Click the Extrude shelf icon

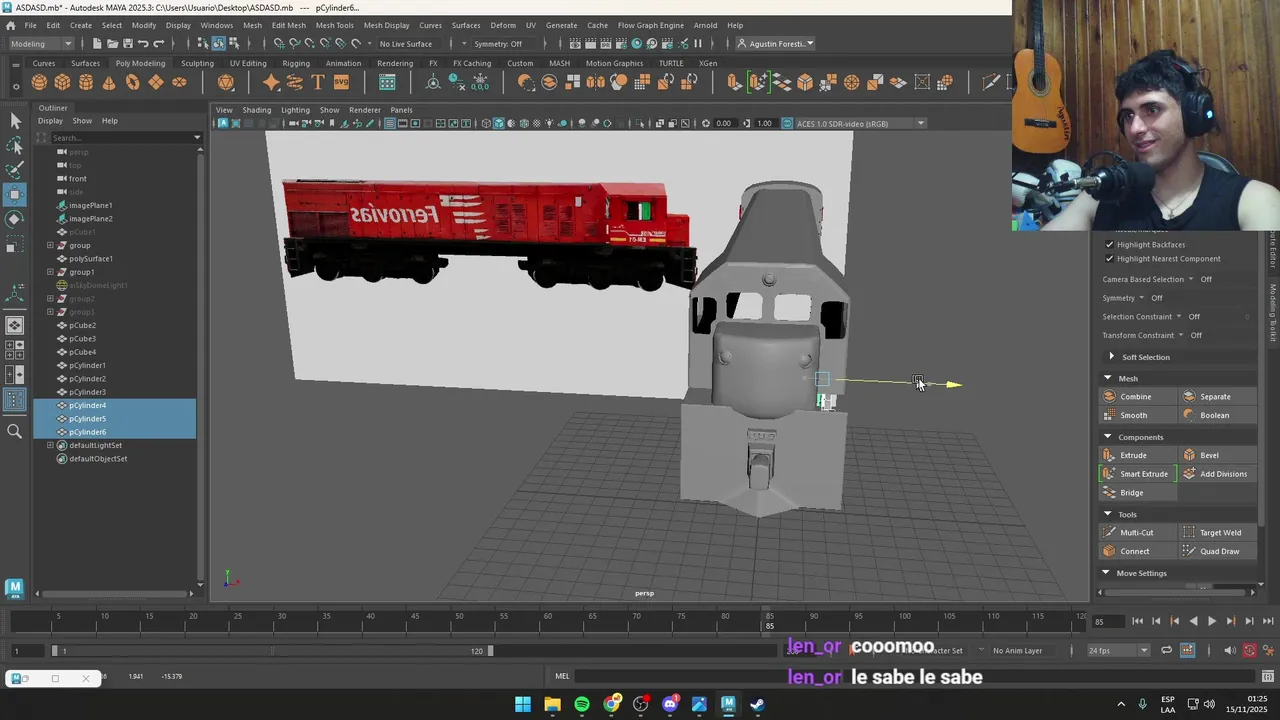click(x=735, y=83)
